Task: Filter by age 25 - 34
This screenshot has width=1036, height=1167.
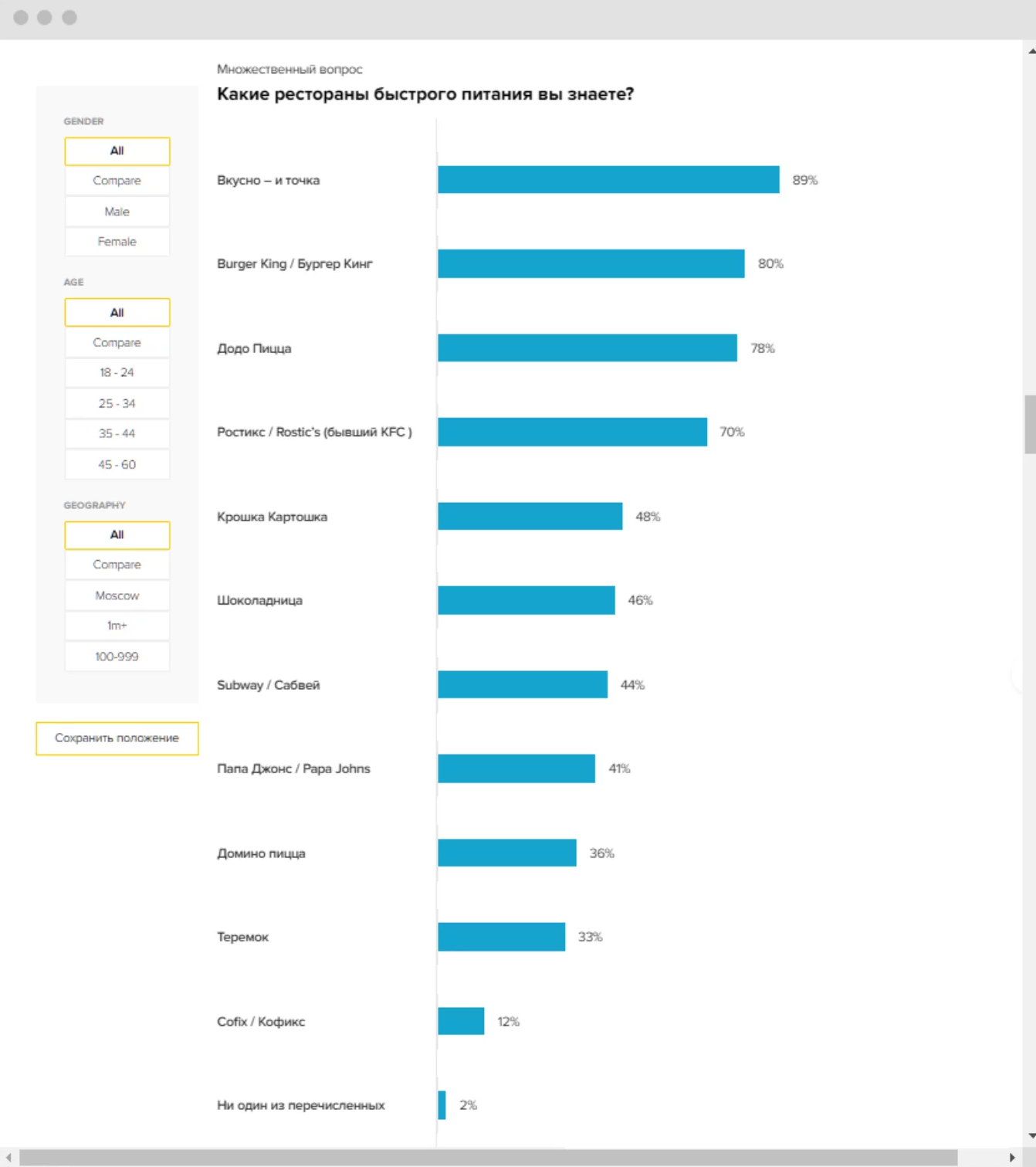Action: (117, 403)
